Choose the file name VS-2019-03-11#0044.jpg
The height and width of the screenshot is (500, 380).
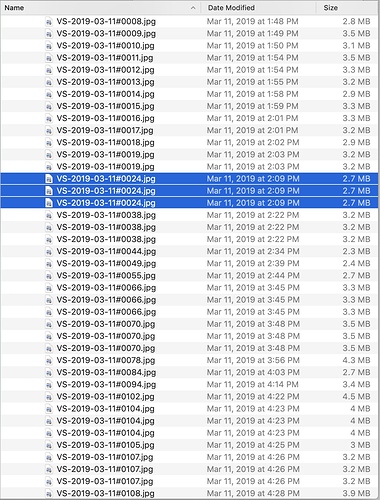point(106,251)
